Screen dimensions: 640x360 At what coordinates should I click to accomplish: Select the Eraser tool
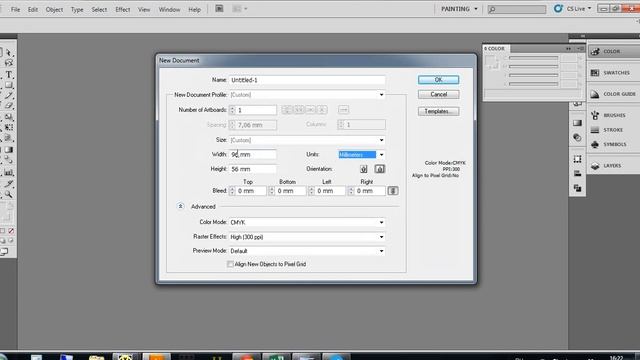coord(9,106)
